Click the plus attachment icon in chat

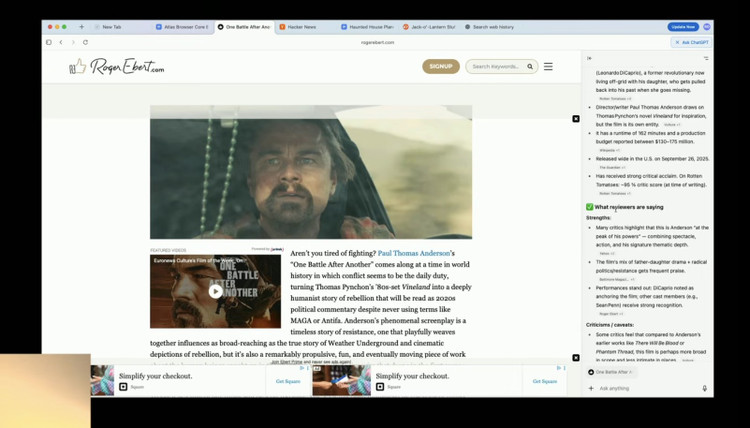point(591,388)
